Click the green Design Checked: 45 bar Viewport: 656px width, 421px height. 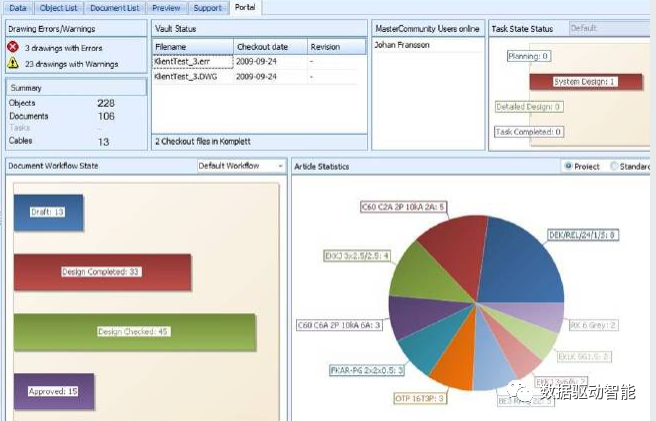click(x=135, y=332)
